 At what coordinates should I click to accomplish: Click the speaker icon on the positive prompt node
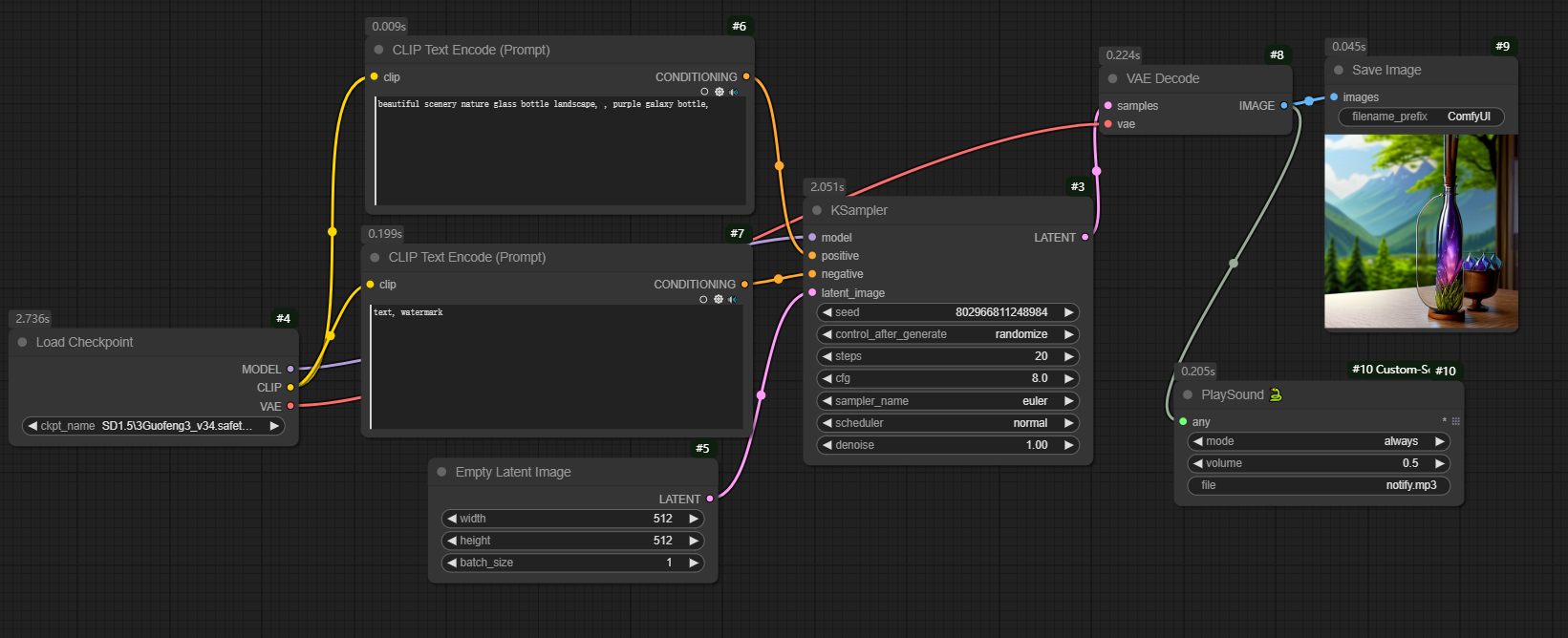pos(734,93)
